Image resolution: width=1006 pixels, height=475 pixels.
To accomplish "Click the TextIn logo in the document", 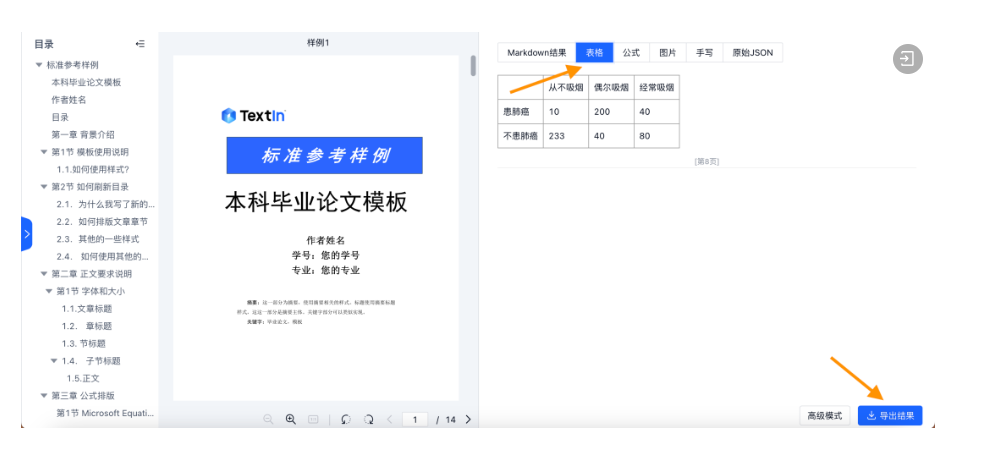I will pyautogui.click(x=253, y=116).
